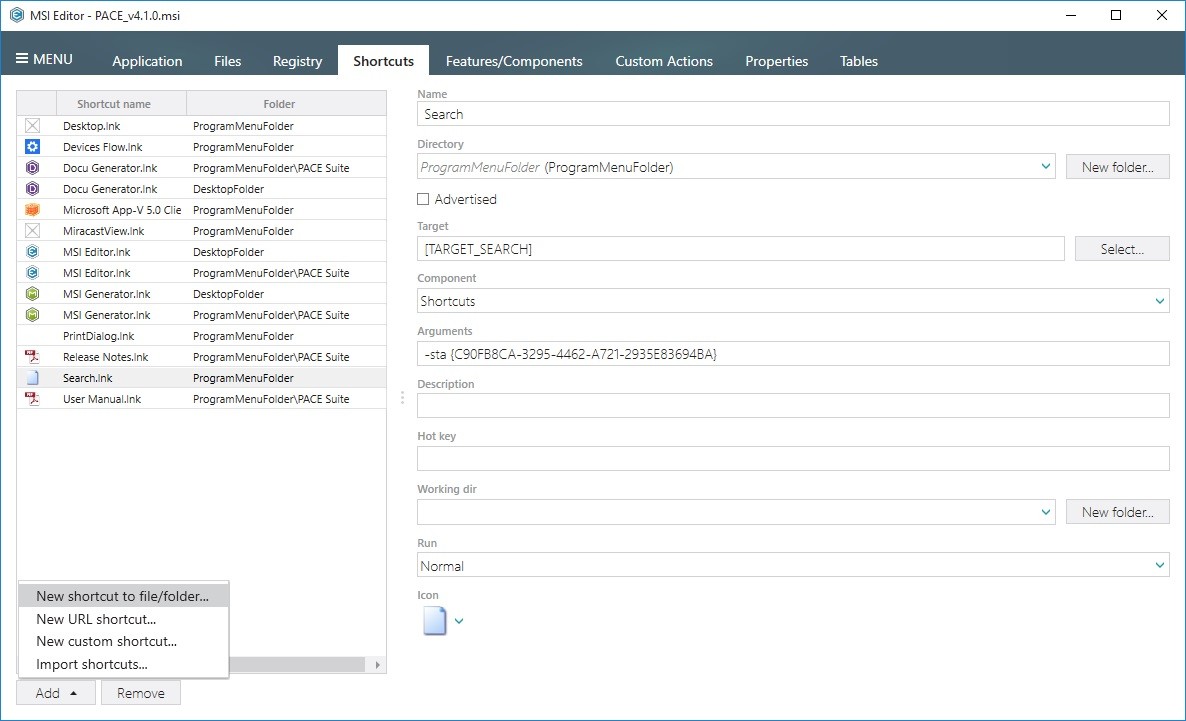Choose New shortcut to file/folder
This screenshot has width=1186, height=721.
tap(123, 596)
